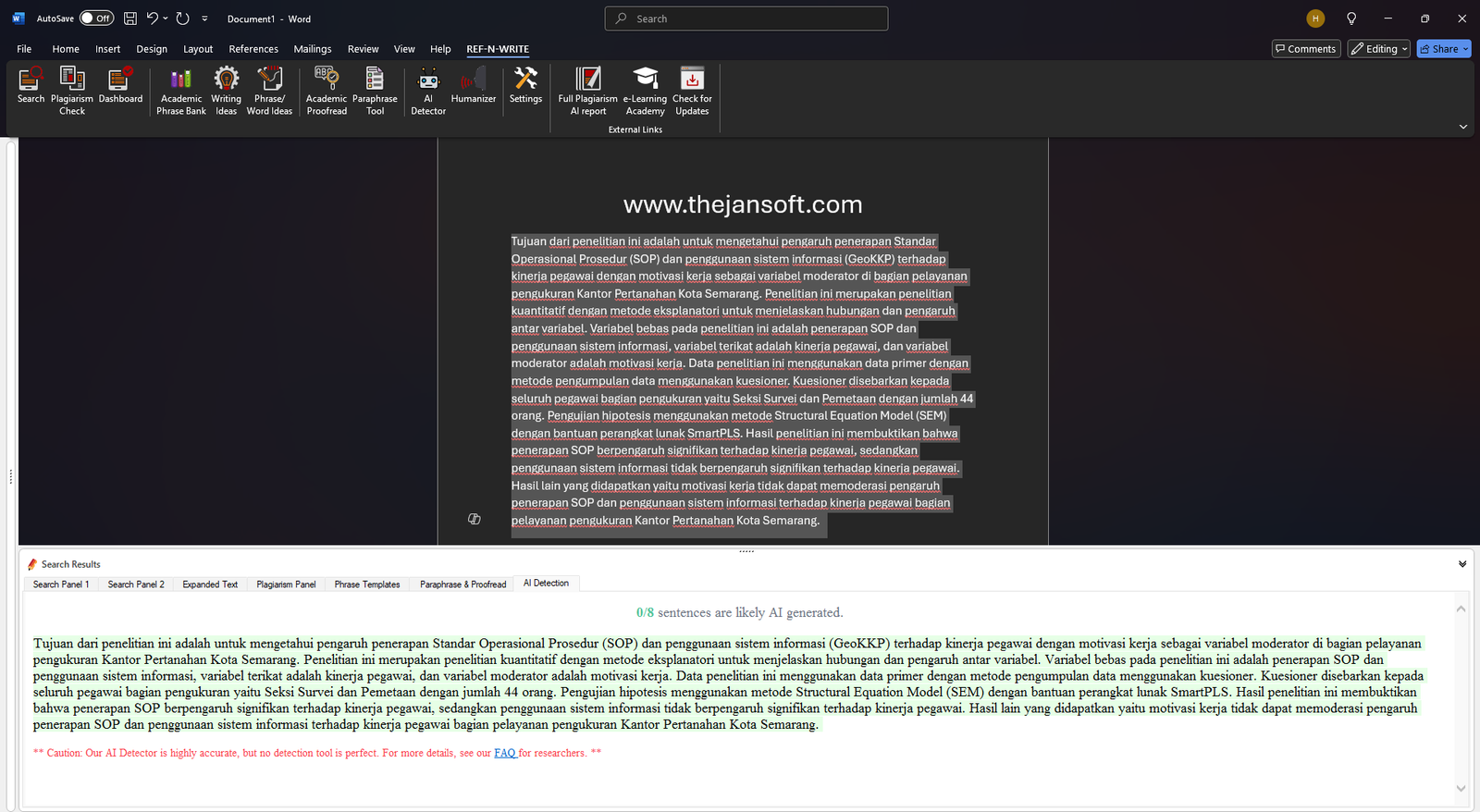
Task: Open the Phrase/Word Ideas tool
Action: (x=269, y=91)
